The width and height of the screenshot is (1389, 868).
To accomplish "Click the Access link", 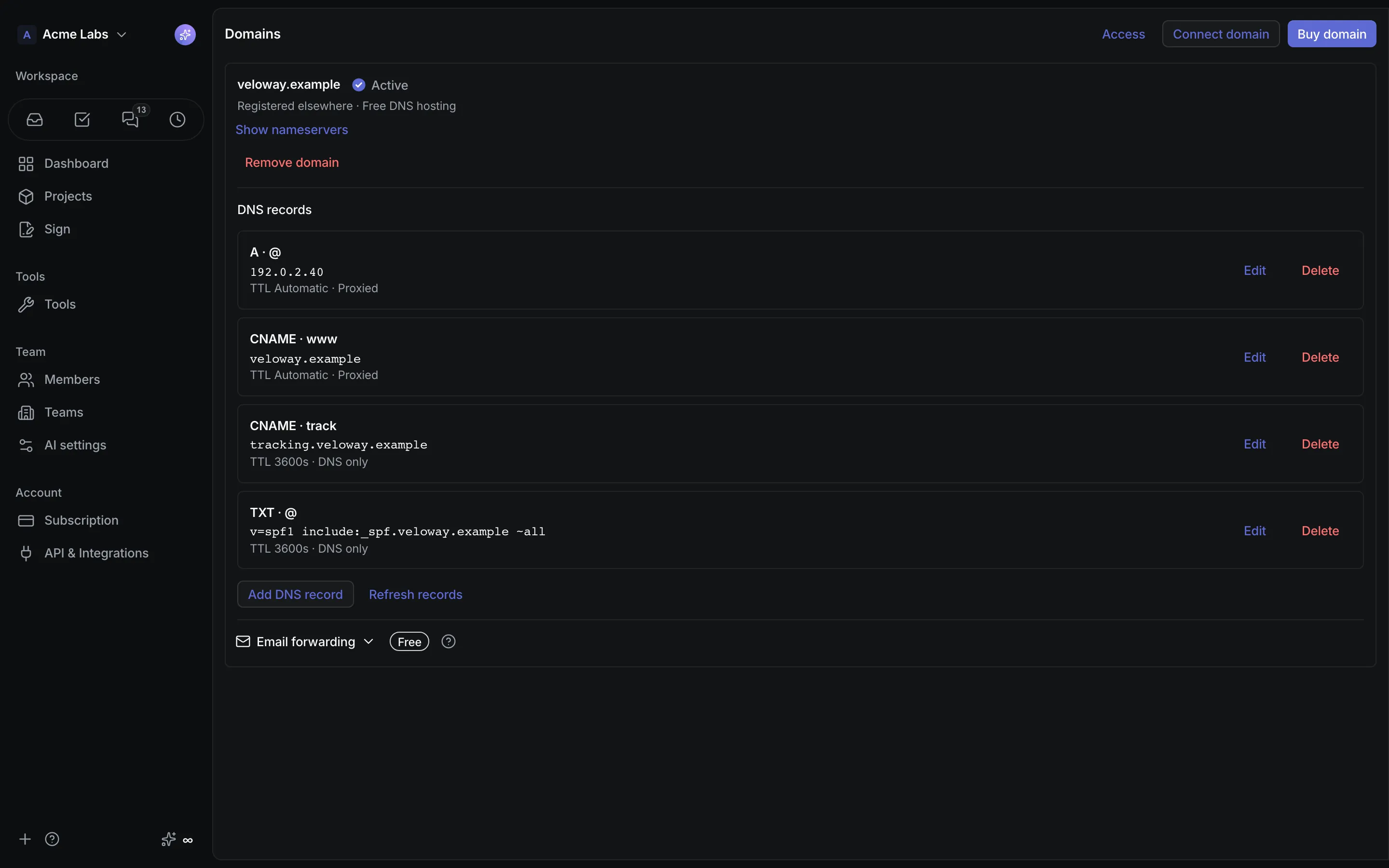I will 1123,34.
